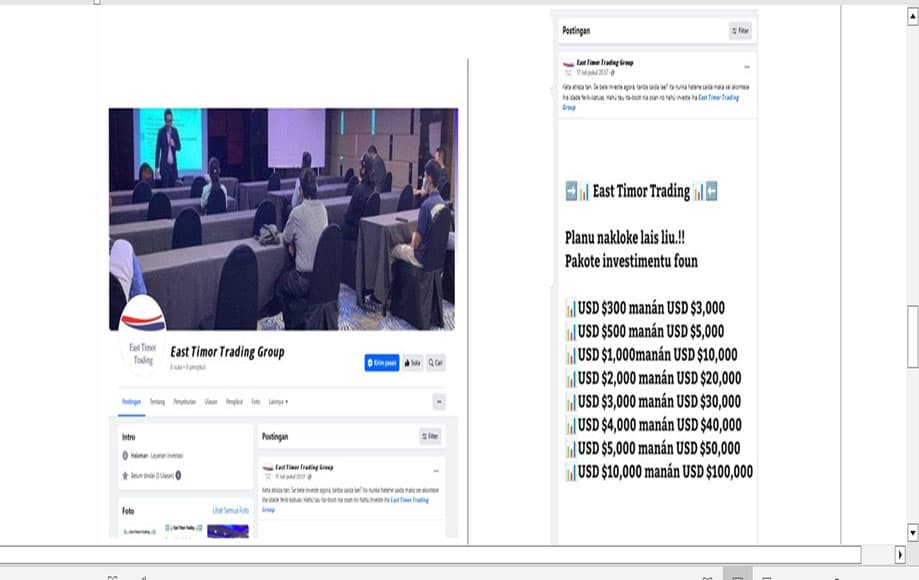Click the East Timor Trading profile logo
Viewport: 919px width, 580px height.
[142, 336]
